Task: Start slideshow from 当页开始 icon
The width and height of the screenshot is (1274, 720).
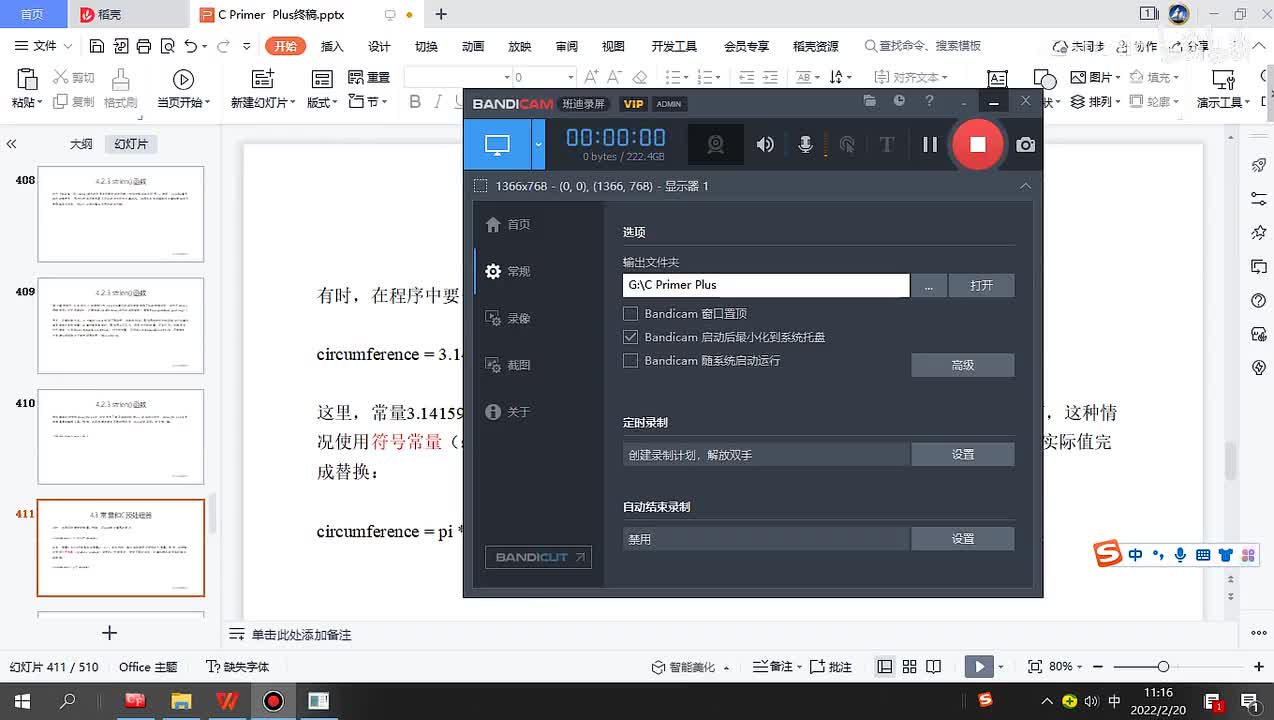Action: (183, 80)
